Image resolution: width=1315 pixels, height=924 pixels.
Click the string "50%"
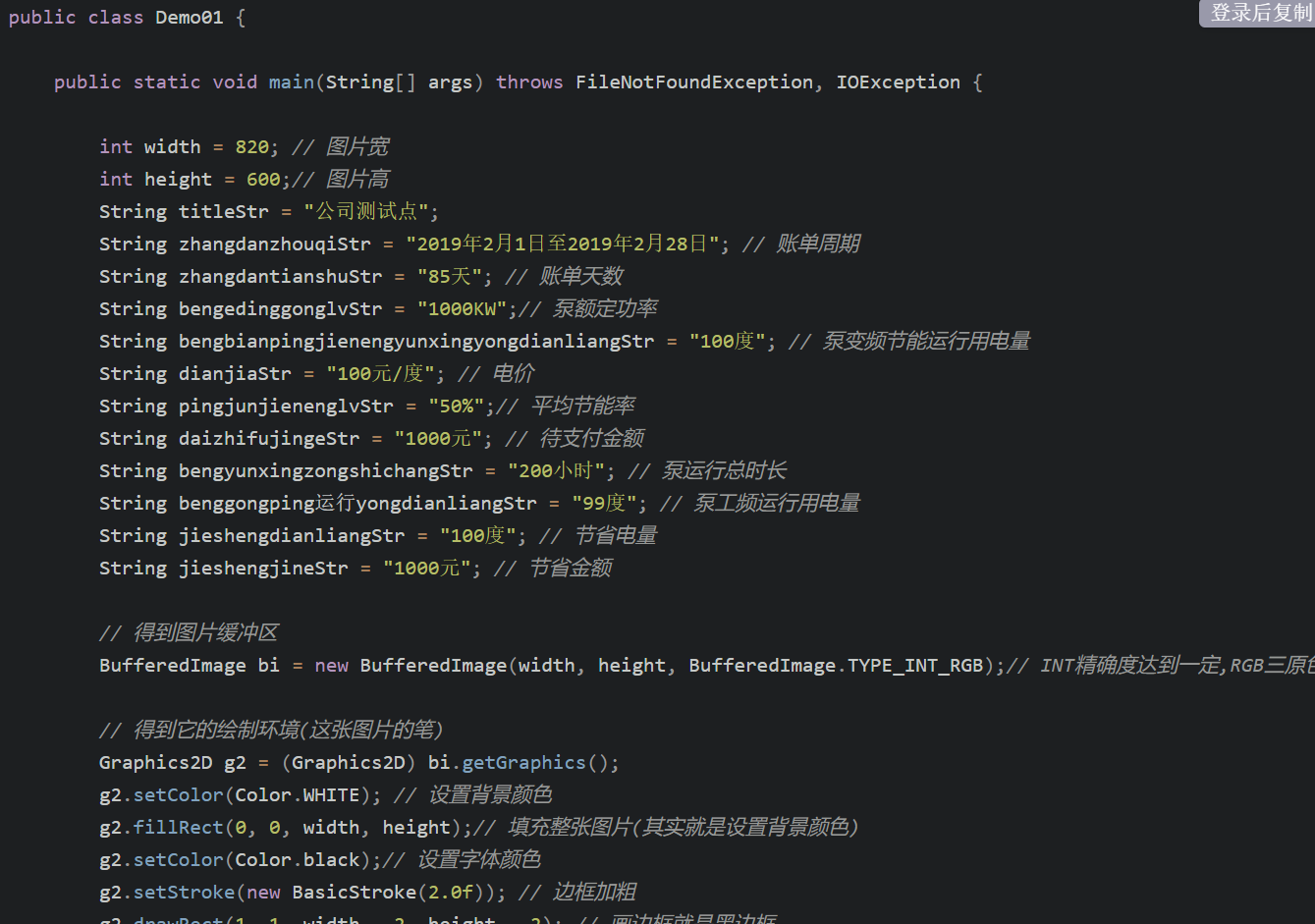pyautogui.click(x=456, y=407)
